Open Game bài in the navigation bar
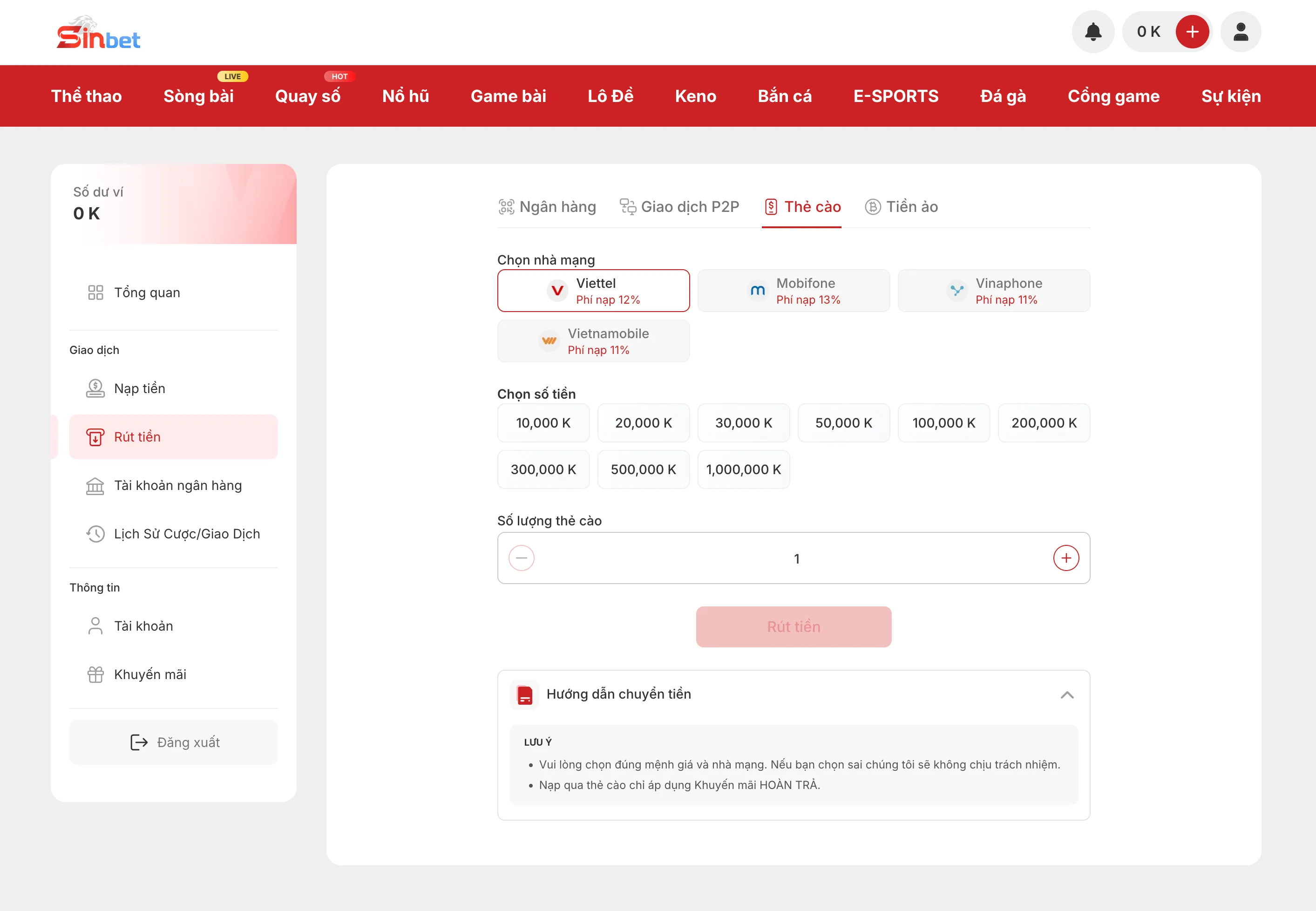The width and height of the screenshot is (1316, 911). pyautogui.click(x=509, y=96)
